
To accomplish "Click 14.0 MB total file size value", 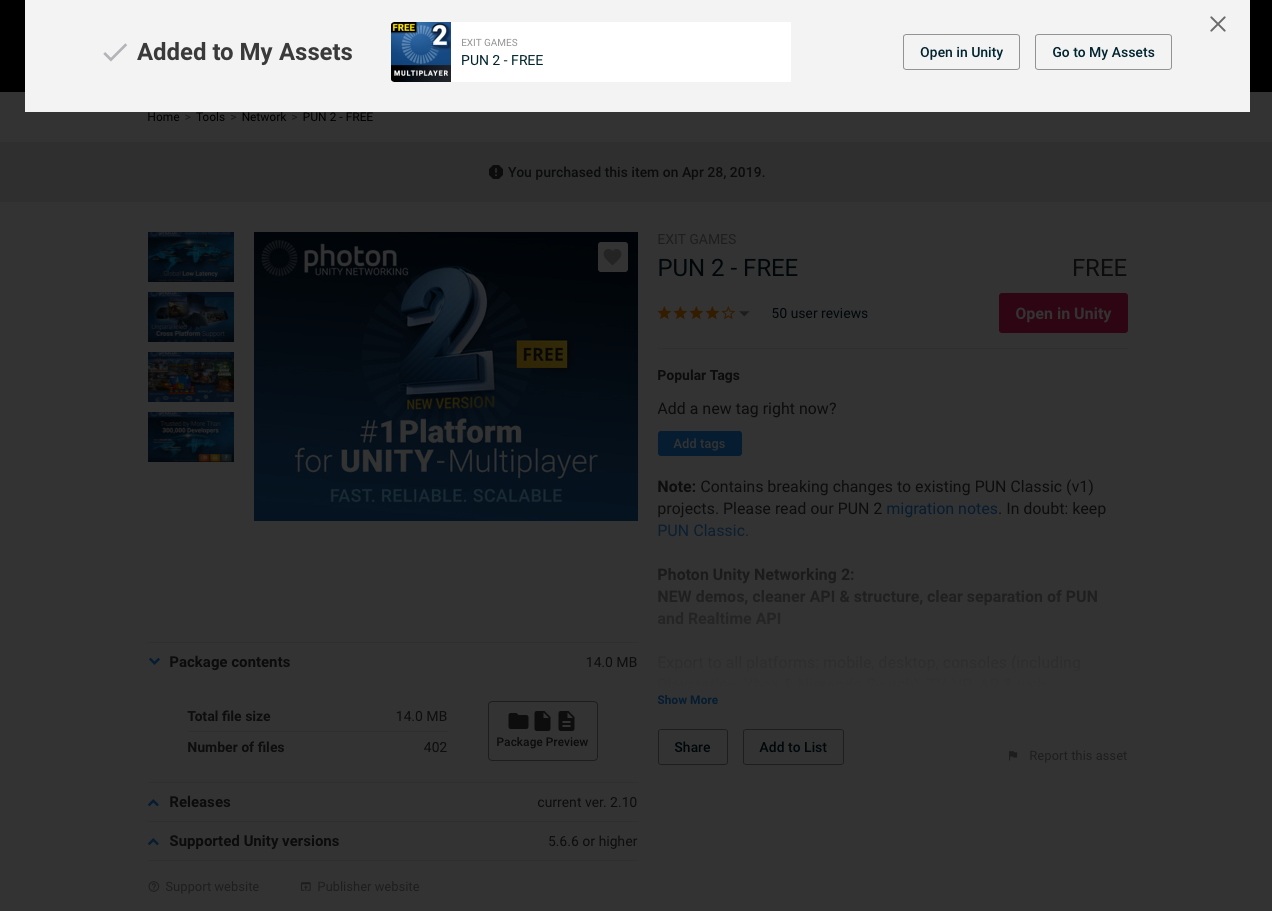I will coord(421,716).
